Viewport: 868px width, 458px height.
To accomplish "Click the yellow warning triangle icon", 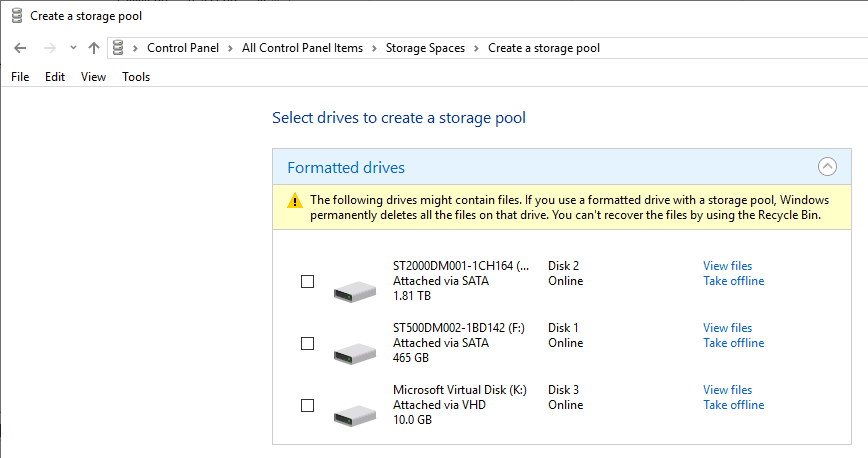I will point(294,200).
